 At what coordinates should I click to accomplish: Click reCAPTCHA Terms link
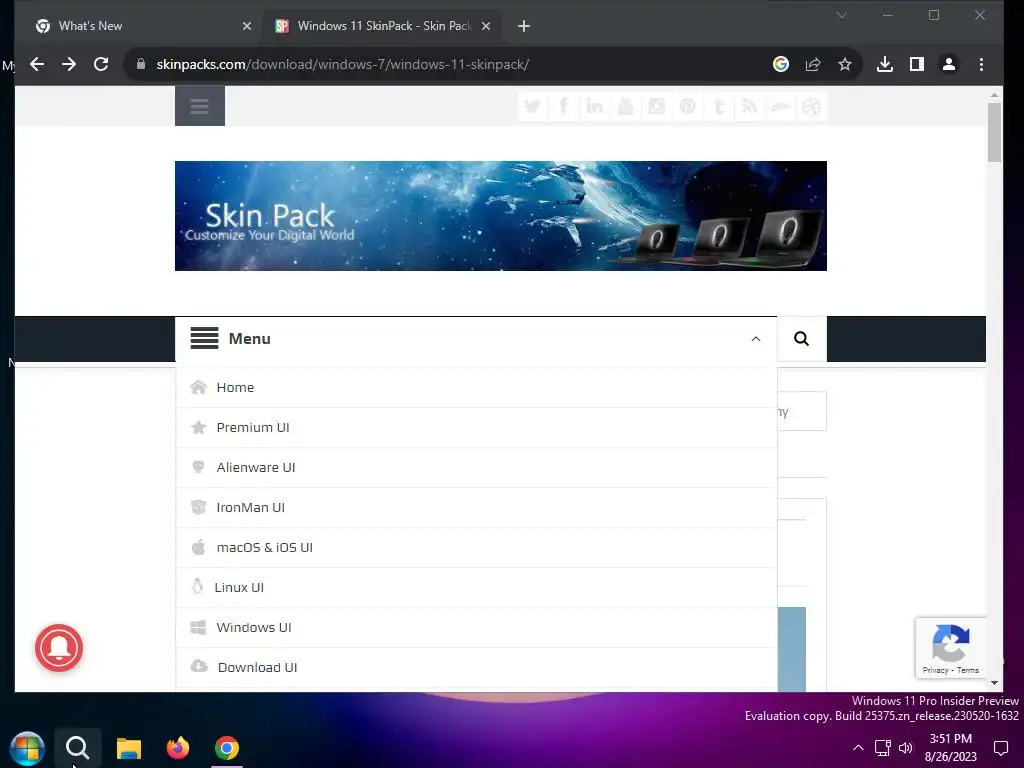point(968,670)
